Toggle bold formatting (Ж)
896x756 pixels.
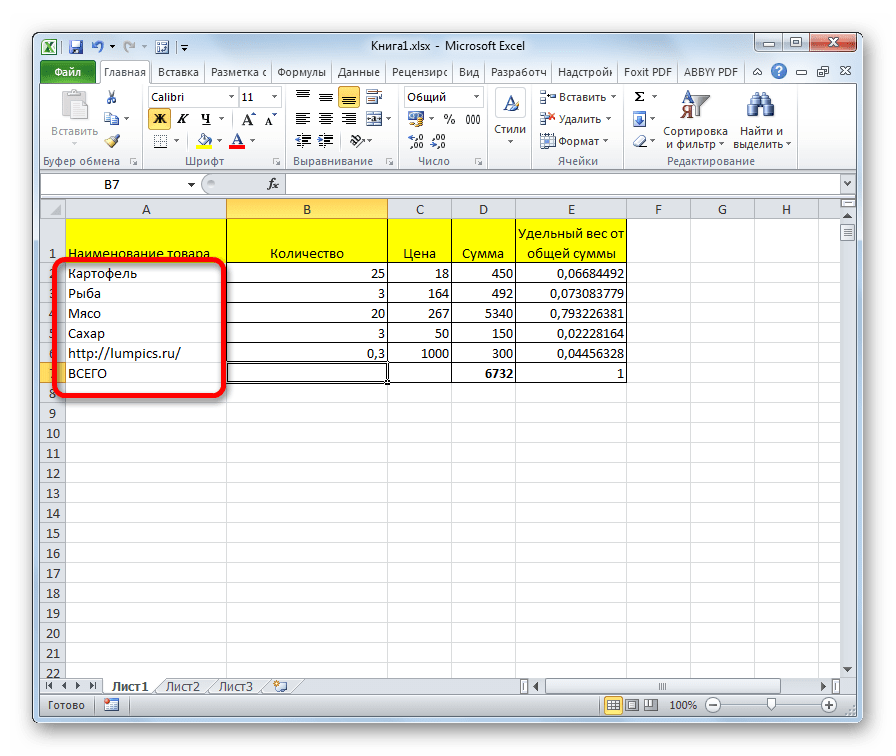click(158, 120)
